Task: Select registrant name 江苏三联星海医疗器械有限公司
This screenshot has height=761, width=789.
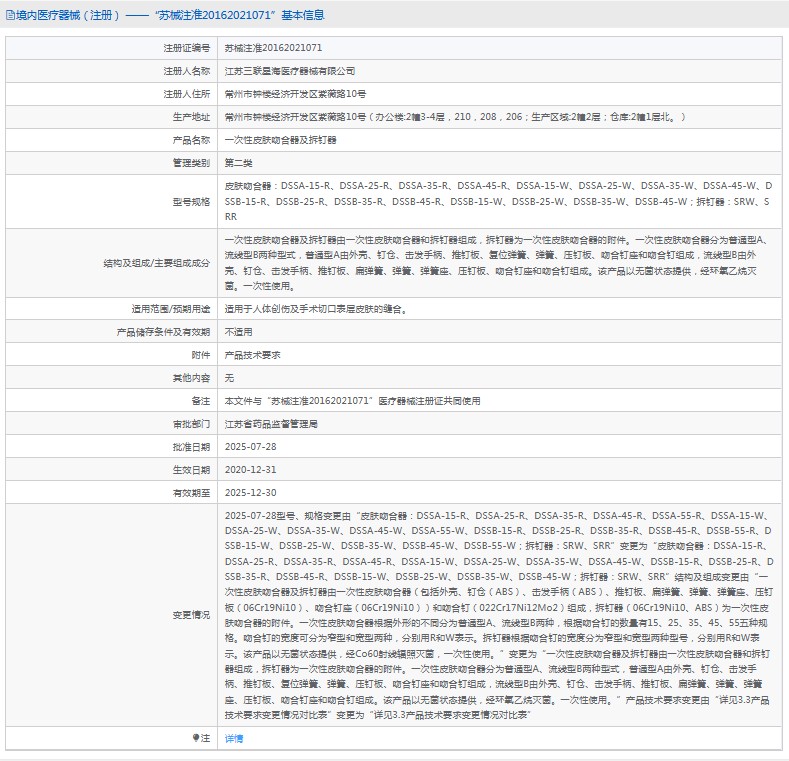Action: pos(290,71)
